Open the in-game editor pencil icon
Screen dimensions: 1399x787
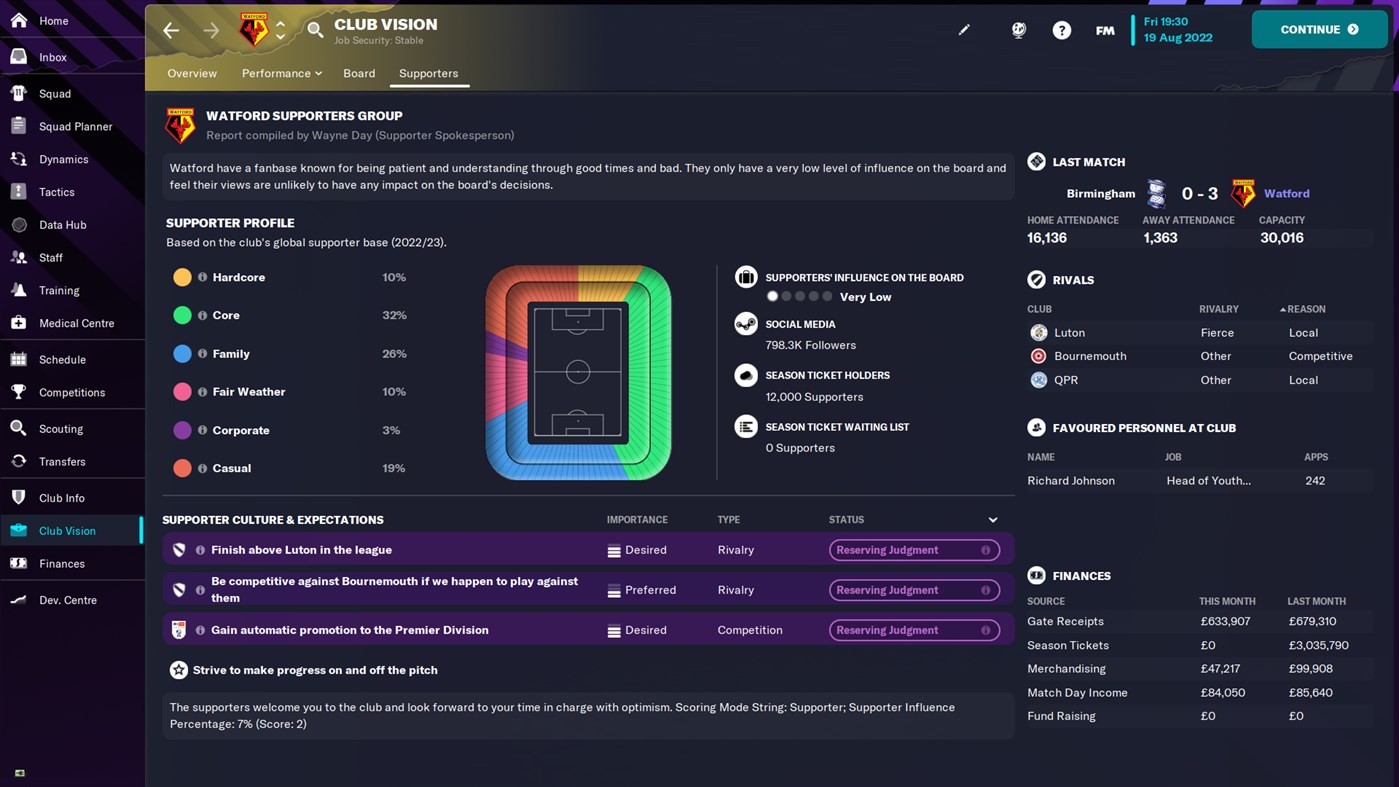pyautogui.click(x=963, y=30)
